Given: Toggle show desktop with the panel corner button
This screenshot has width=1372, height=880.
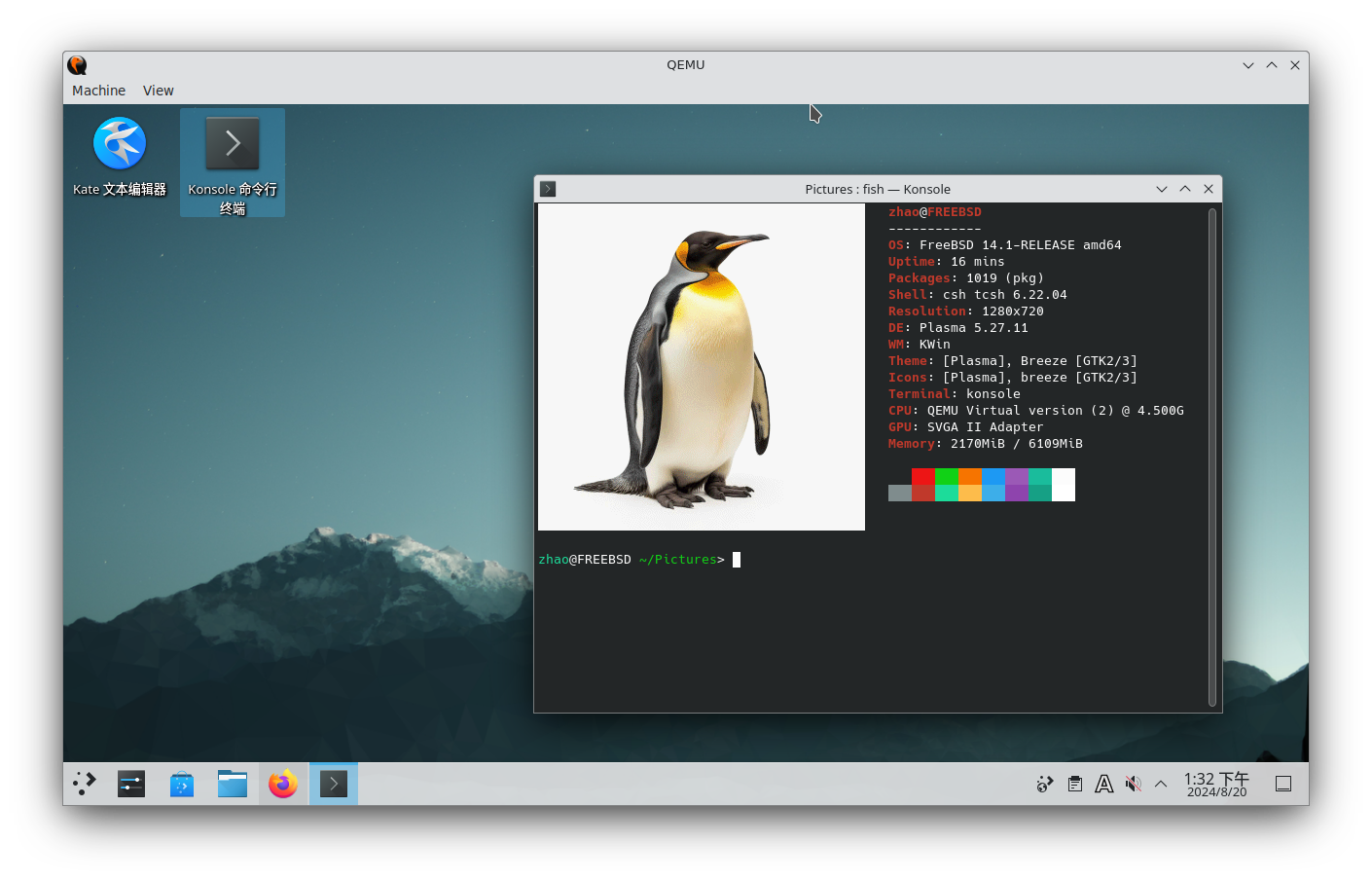Looking at the screenshot, I should [x=1282, y=784].
